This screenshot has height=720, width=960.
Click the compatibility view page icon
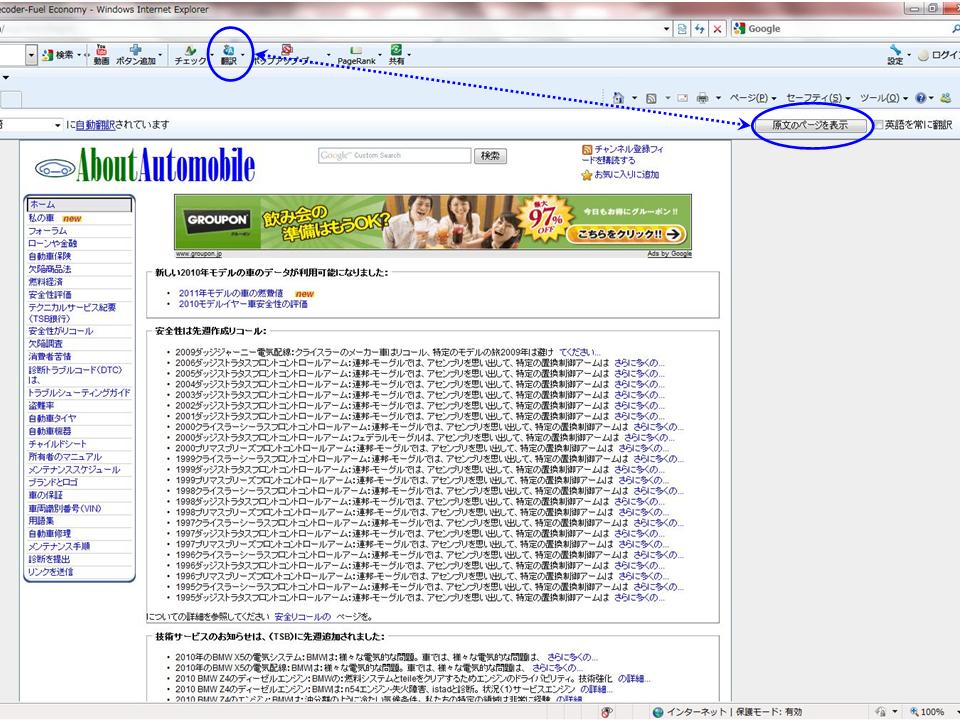click(682, 29)
